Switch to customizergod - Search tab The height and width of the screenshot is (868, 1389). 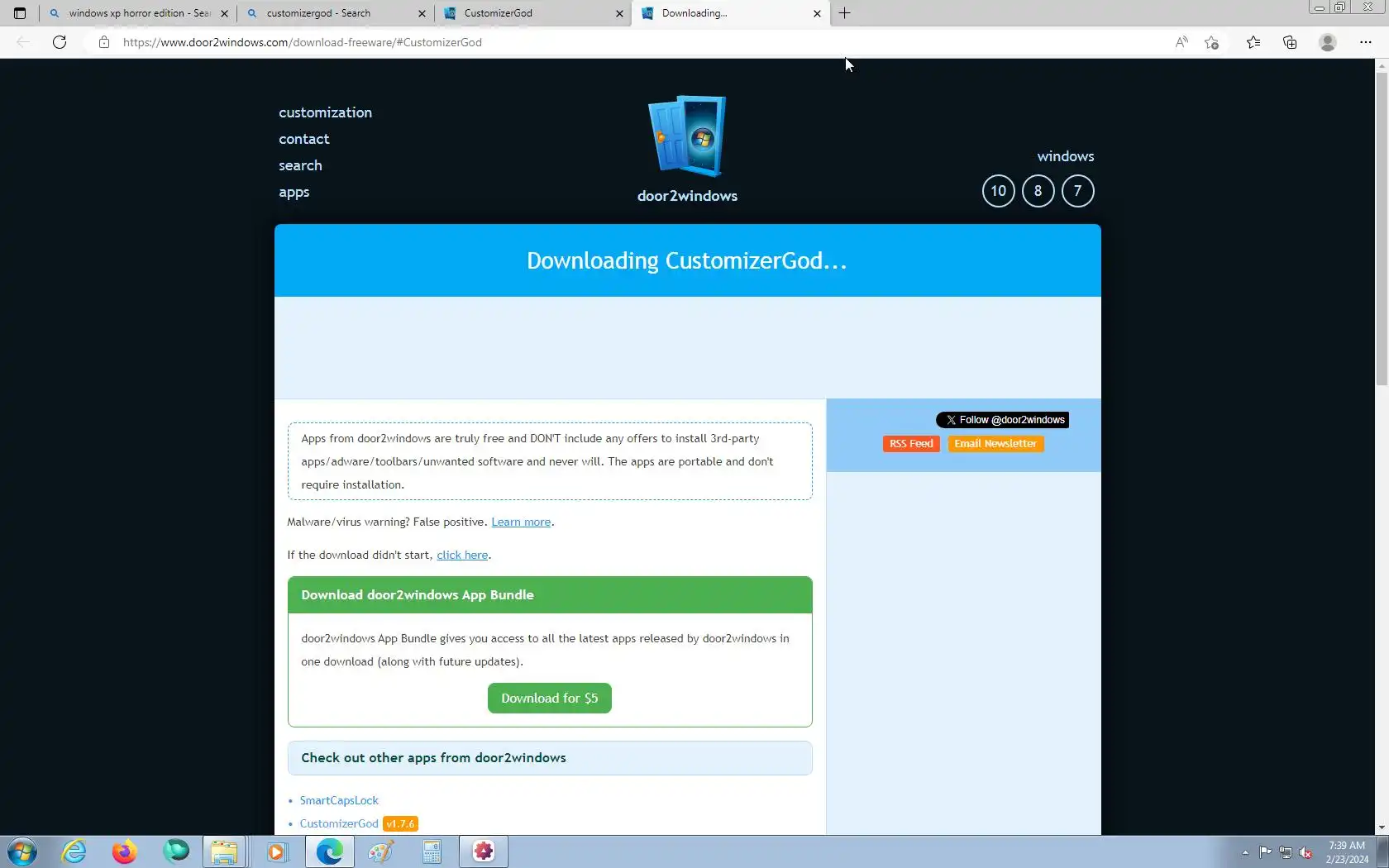[x=336, y=13]
